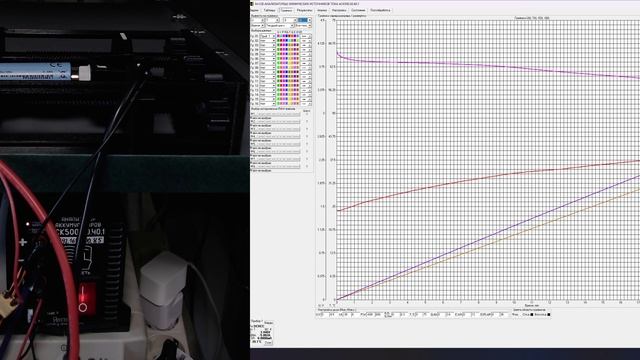Tick the checkbox beside the fourth file-selection row

307,136
